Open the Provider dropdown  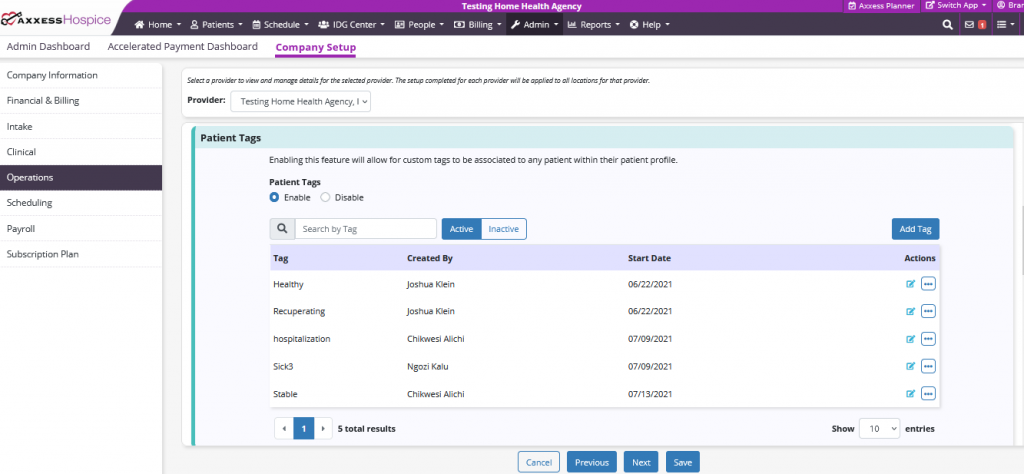(x=300, y=101)
